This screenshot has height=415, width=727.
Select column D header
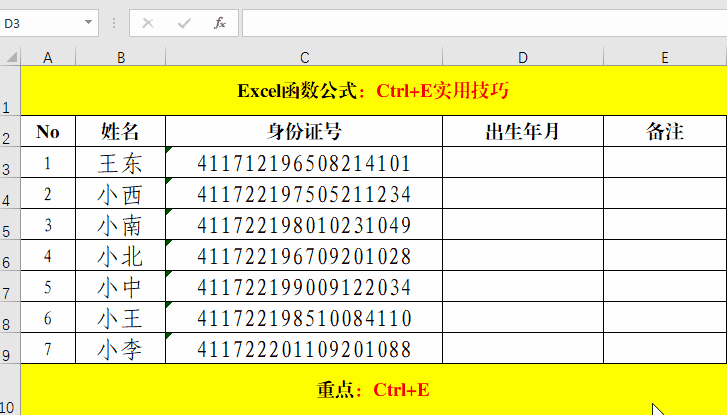click(523, 57)
